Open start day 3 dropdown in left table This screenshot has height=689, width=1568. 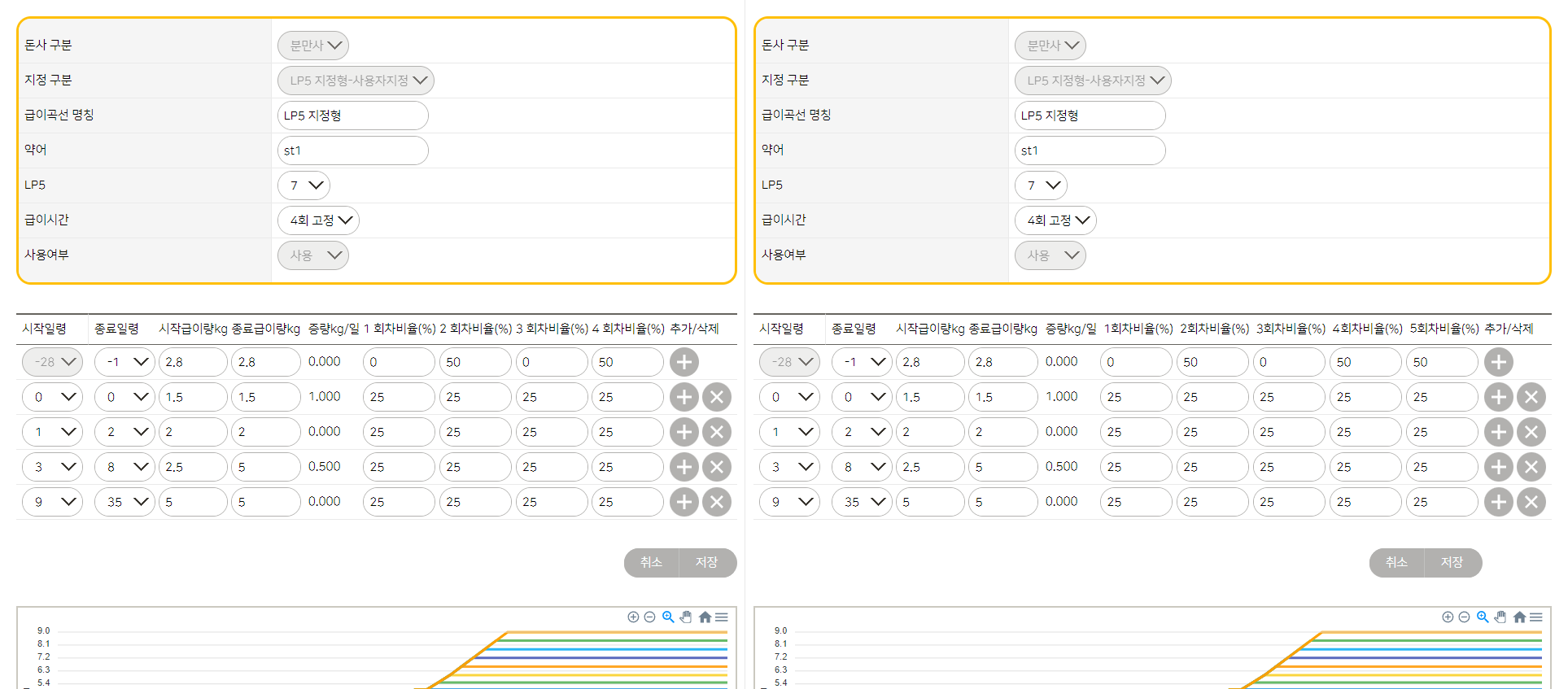(x=52, y=467)
